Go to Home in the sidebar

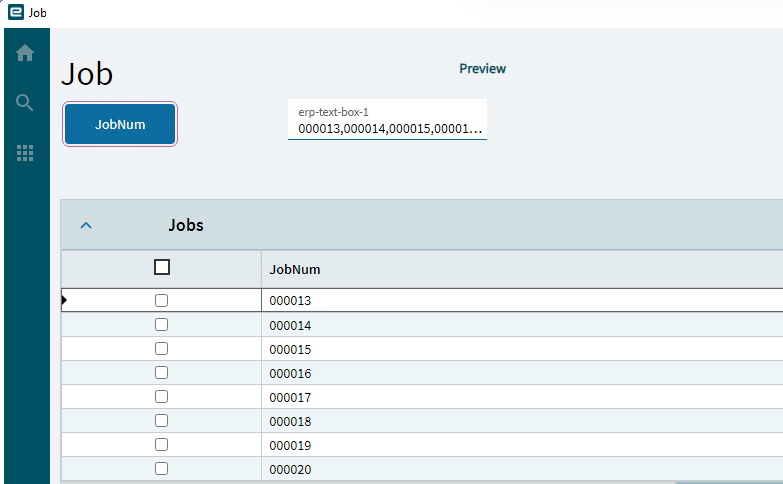25,53
